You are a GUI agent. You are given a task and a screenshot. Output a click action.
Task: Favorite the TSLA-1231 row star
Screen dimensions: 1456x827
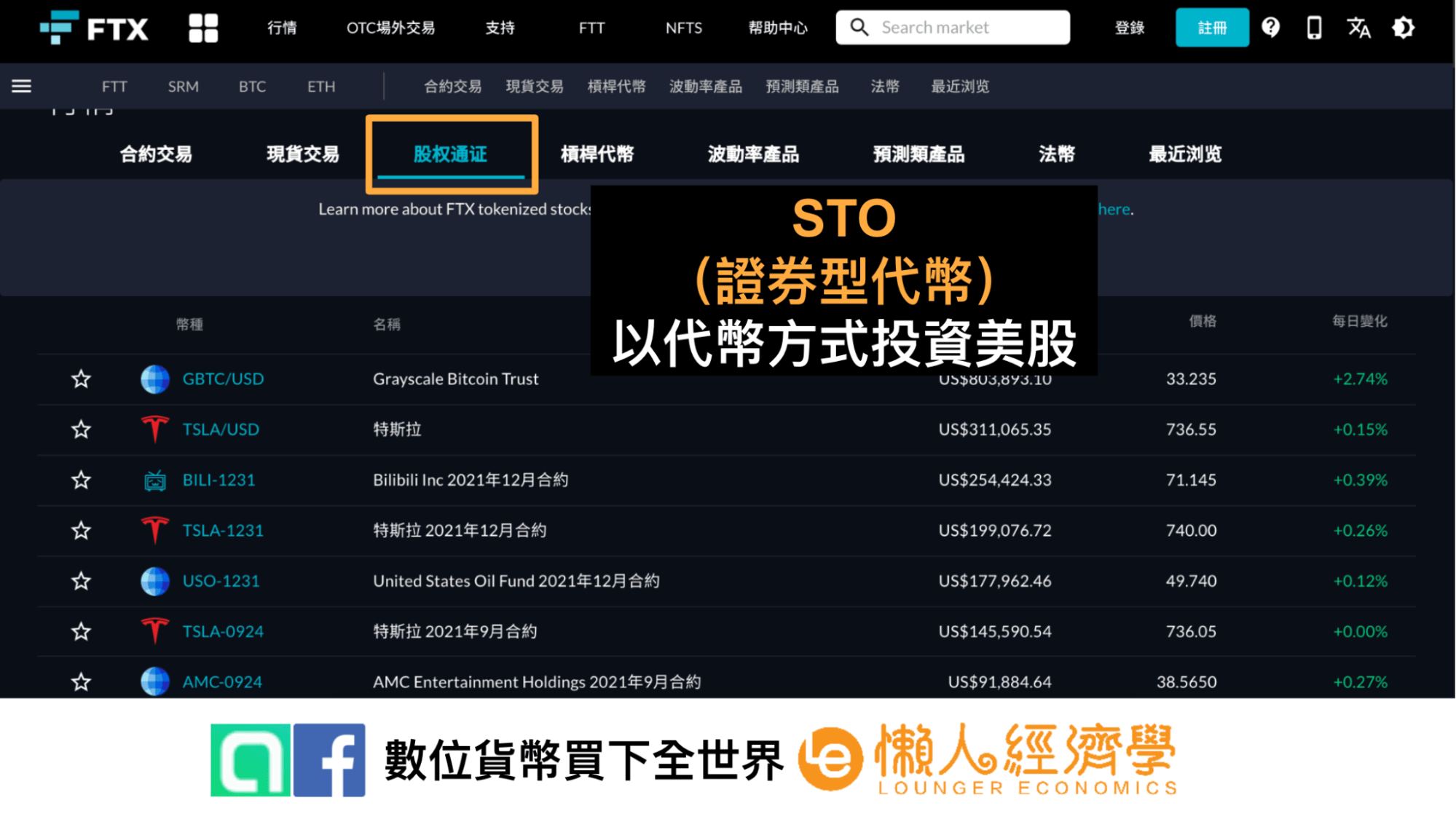pyautogui.click(x=81, y=530)
